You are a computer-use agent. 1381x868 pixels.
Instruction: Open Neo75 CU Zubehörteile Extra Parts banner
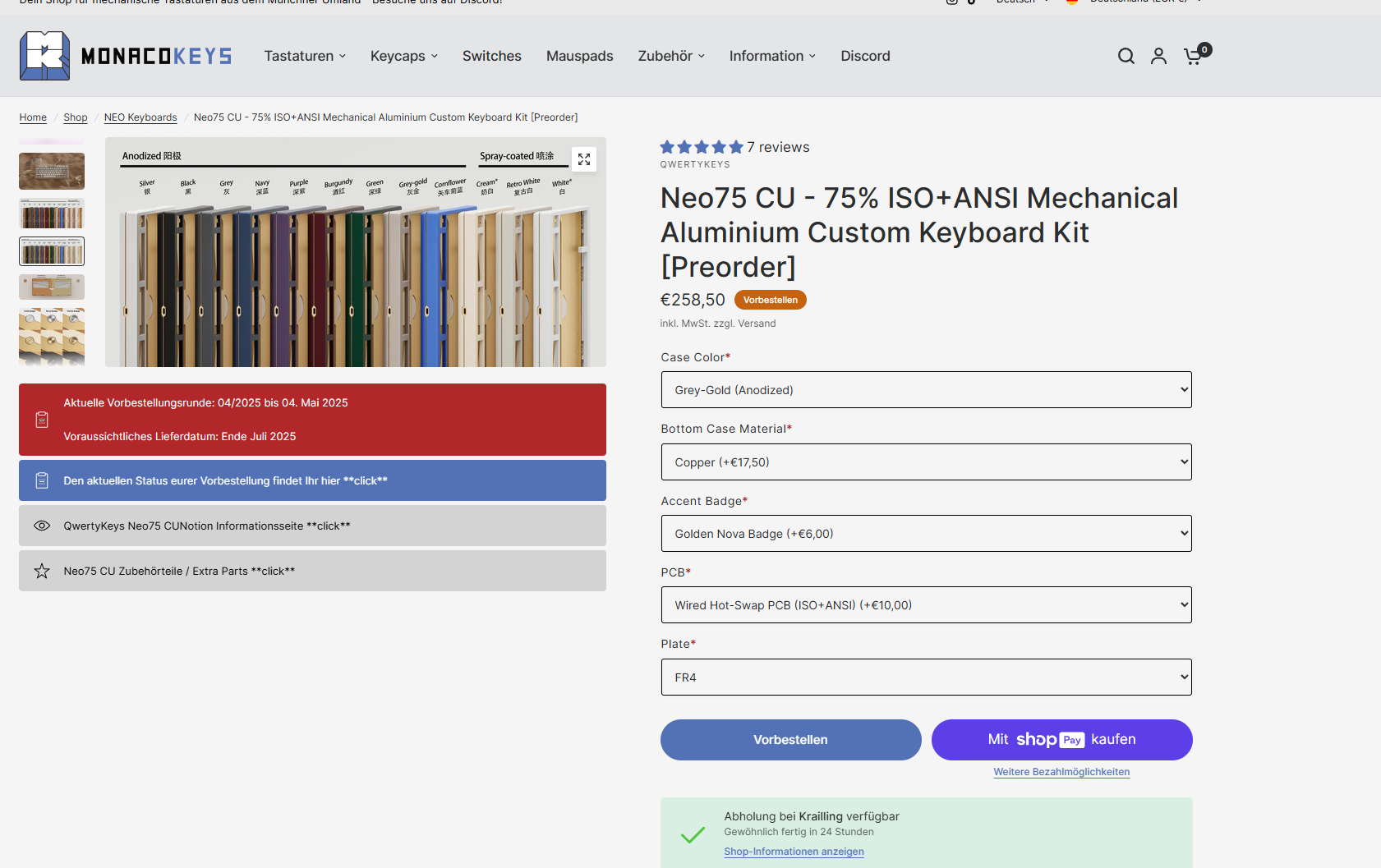point(312,571)
